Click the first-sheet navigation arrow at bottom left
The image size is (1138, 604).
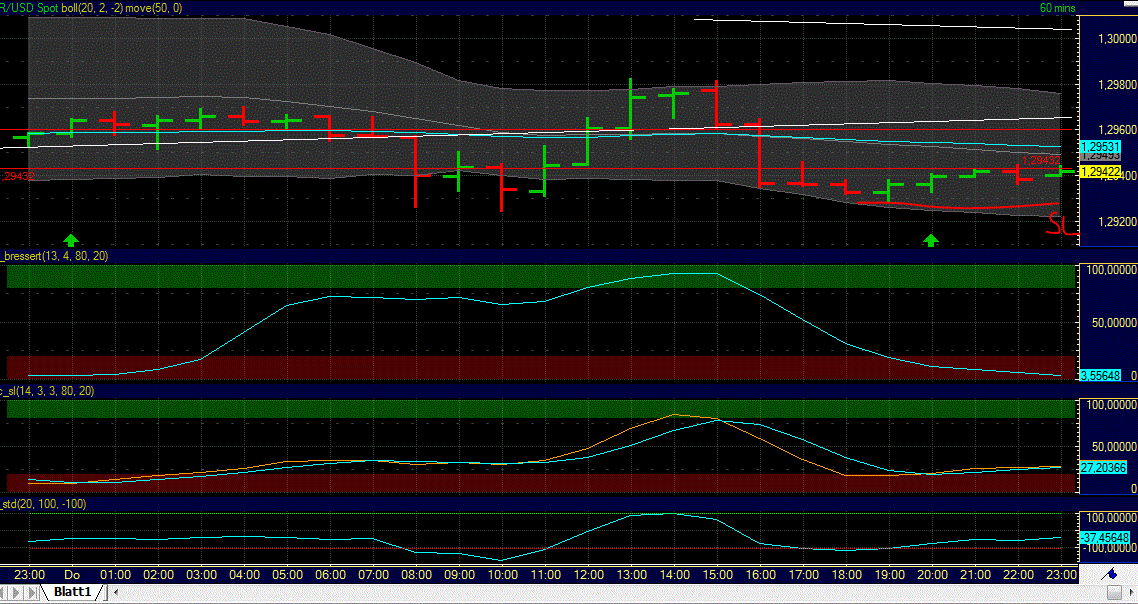coord(3,591)
